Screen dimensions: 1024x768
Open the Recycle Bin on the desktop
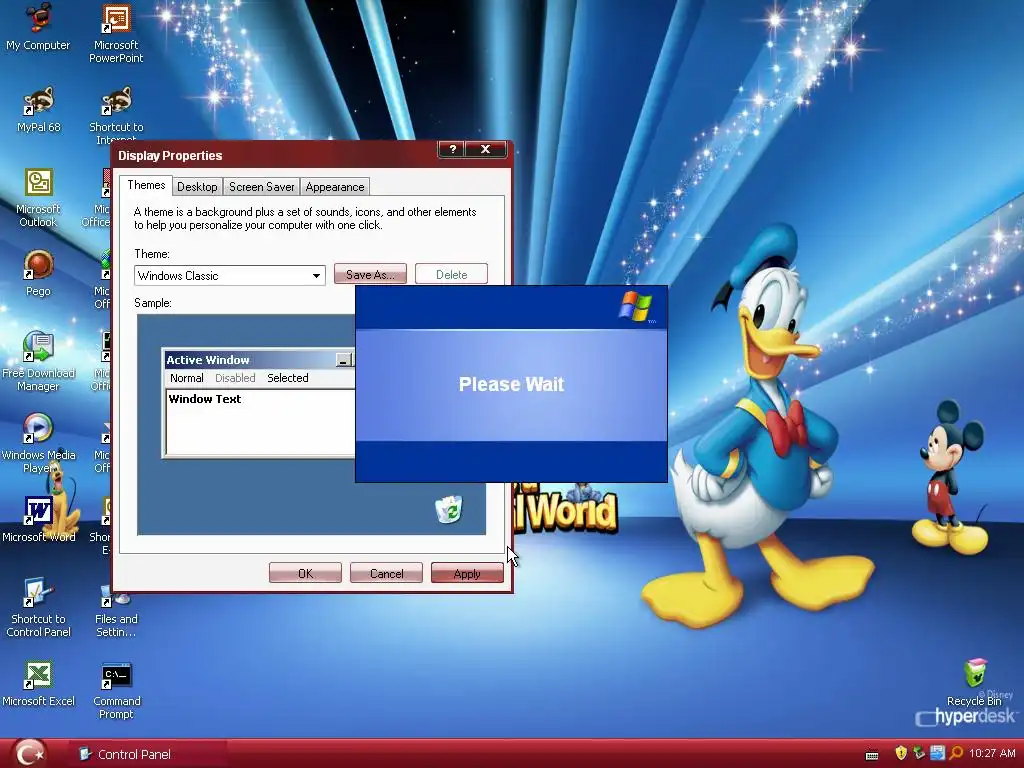(x=974, y=682)
